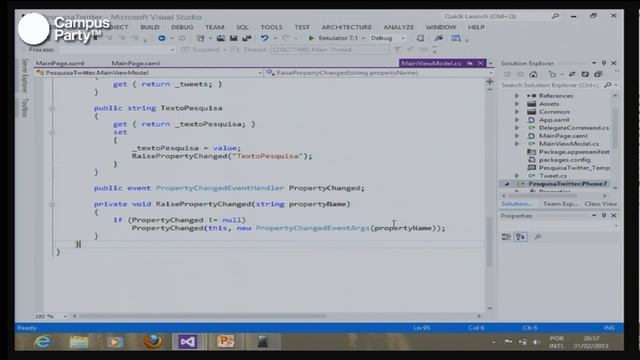The height and width of the screenshot is (360, 640).
Task: Toggle auto-hide pin on Solution Explorer
Action: (x=604, y=63)
